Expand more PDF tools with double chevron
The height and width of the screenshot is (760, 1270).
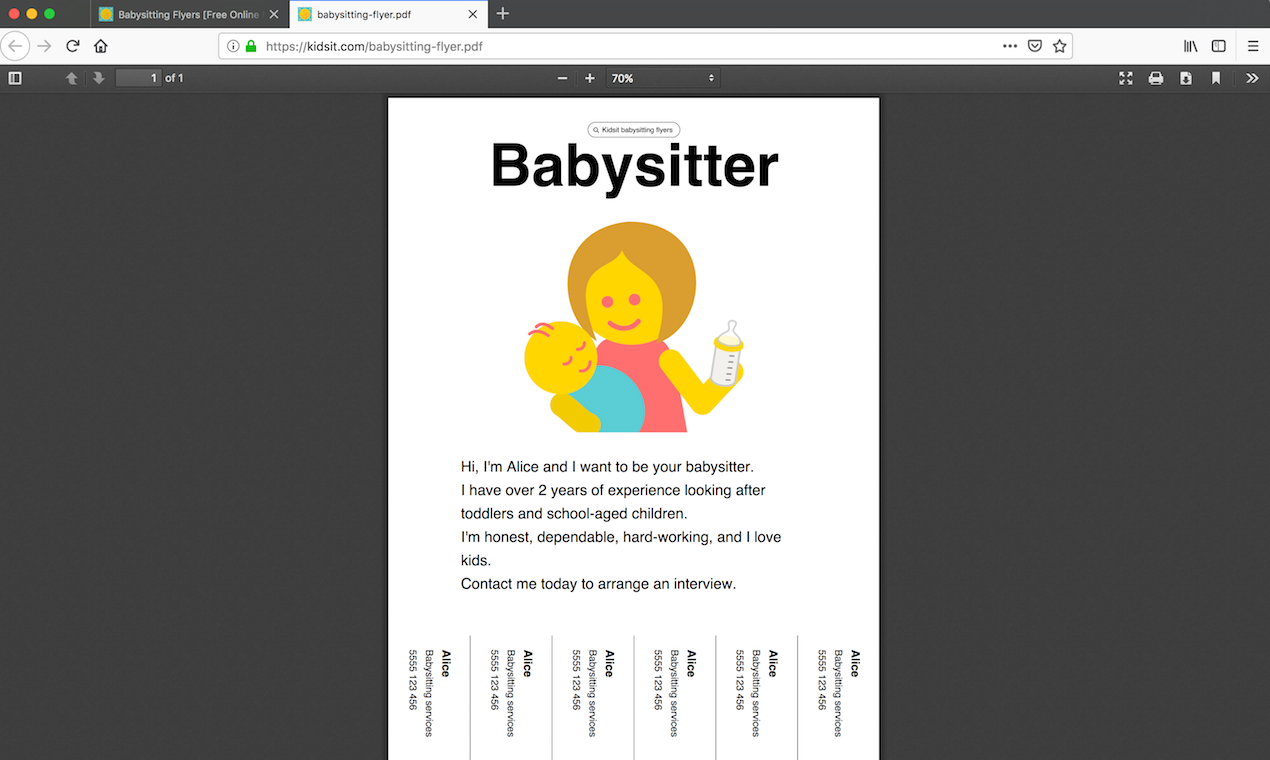pos(1252,77)
